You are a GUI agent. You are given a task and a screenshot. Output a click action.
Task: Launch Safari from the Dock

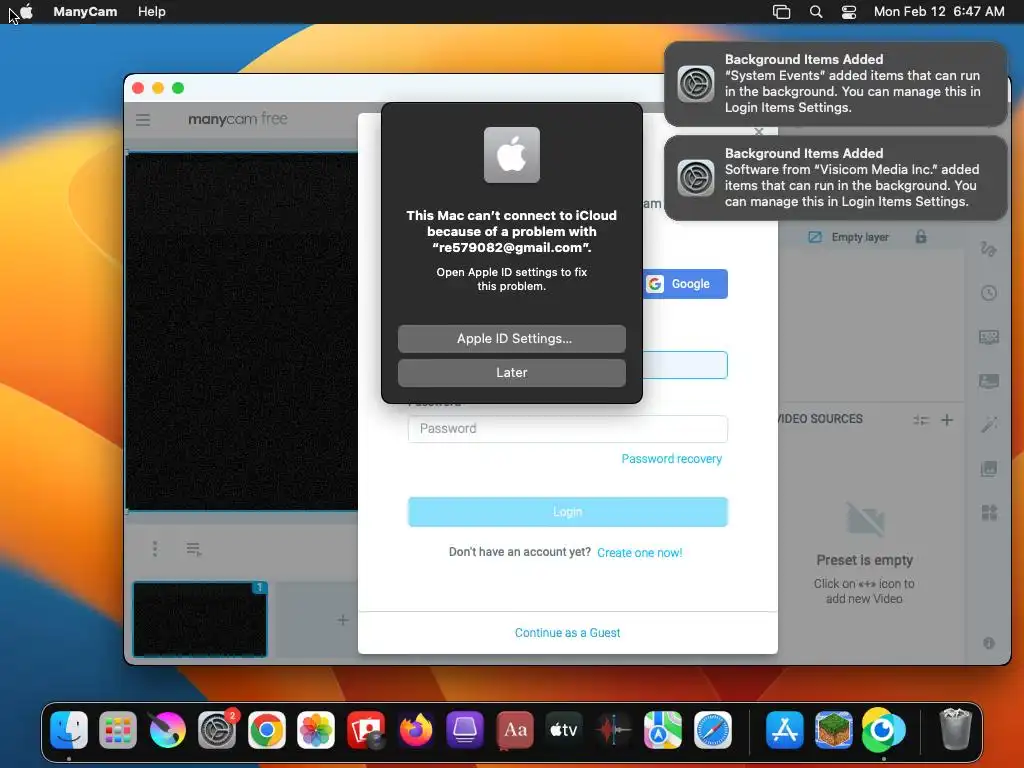click(712, 729)
